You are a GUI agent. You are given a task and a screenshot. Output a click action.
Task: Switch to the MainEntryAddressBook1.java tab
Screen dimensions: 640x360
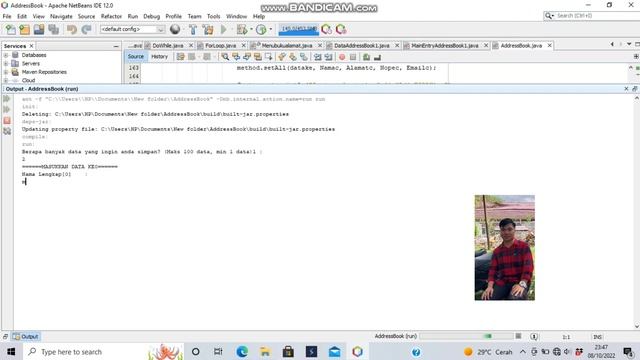tap(445, 46)
